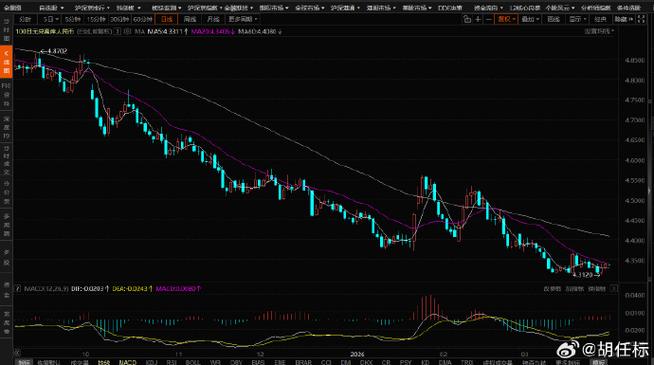Click the small square icon at MACD panel right end

614,288
